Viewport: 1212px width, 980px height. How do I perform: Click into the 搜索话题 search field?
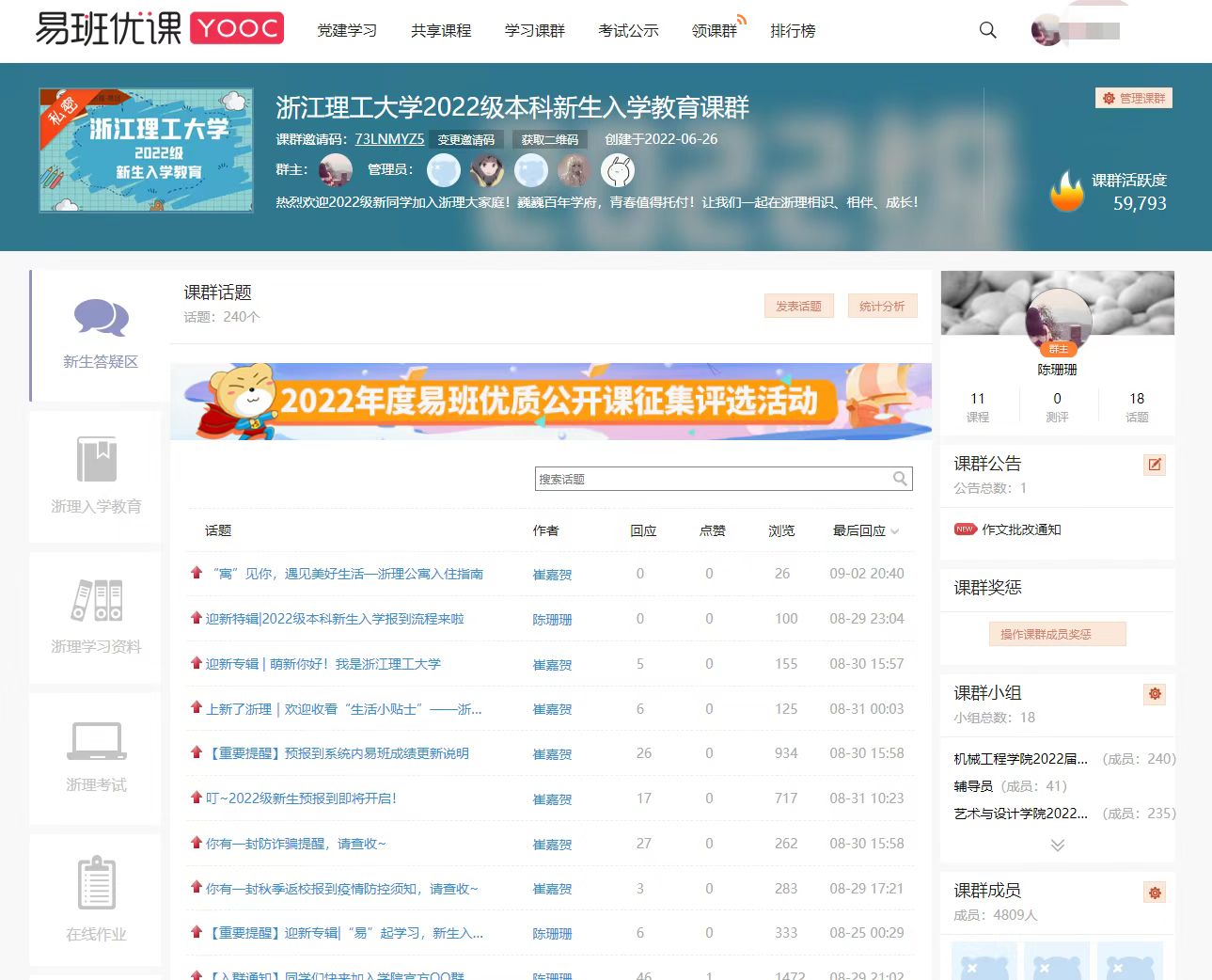click(x=713, y=479)
